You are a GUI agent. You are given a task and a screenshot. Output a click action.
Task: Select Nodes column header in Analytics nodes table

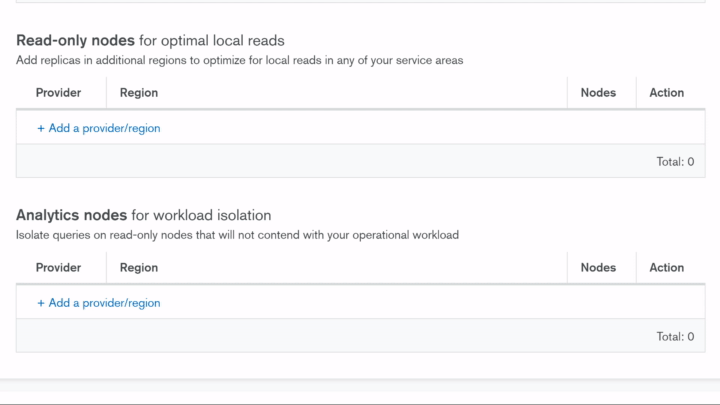click(x=598, y=268)
